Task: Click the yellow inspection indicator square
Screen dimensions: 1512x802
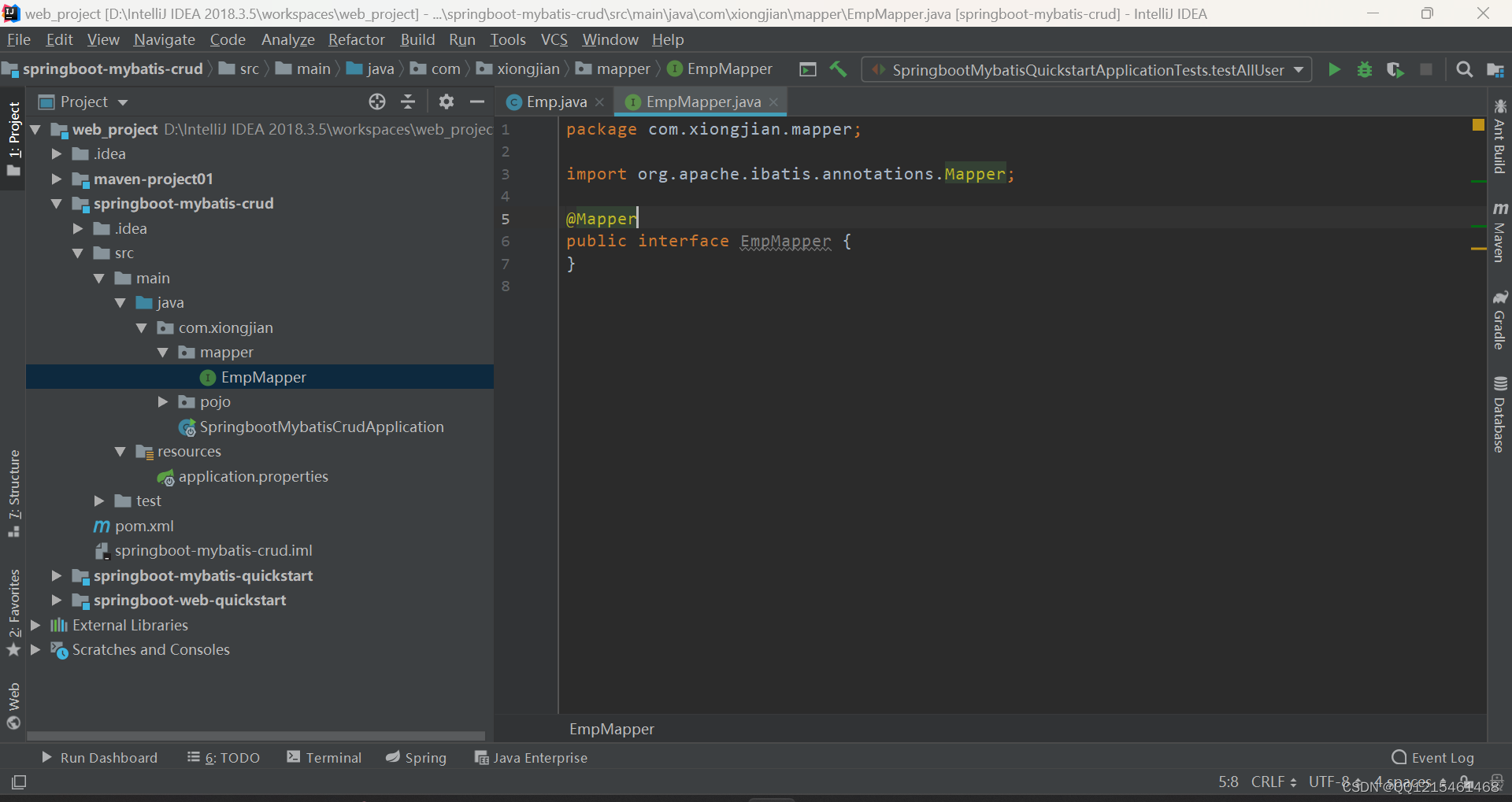Action: [1478, 124]
